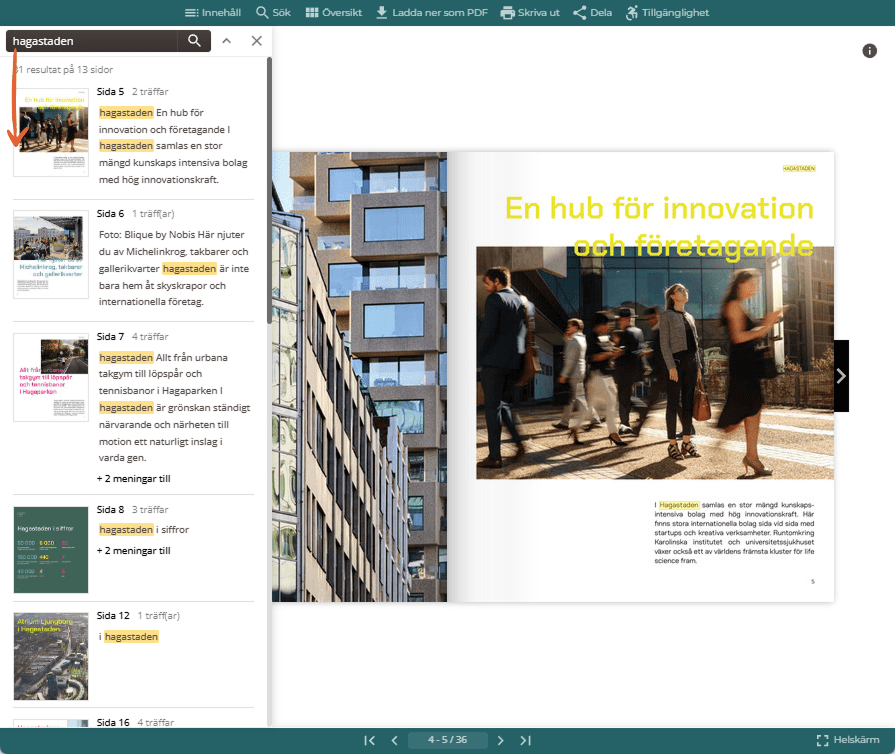Click the 'hagastaden i siffror' result snippet
The width and height of the screenshot is (895, 754).
[144, 530]
